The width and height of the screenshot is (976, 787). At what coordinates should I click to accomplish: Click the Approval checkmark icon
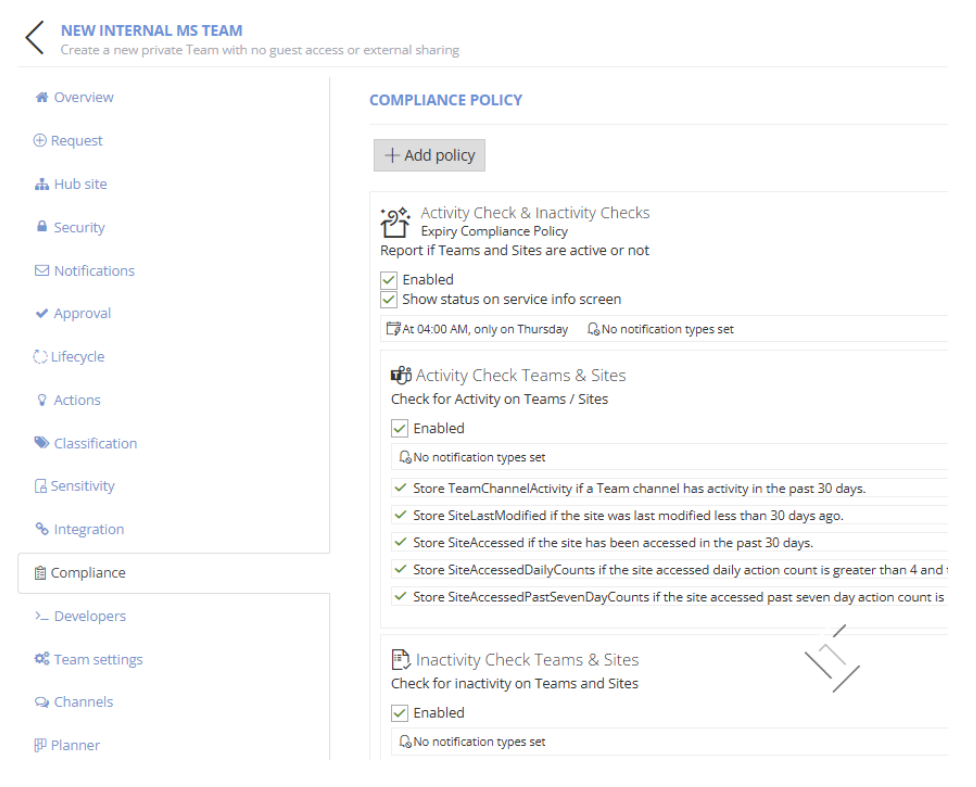42,313
